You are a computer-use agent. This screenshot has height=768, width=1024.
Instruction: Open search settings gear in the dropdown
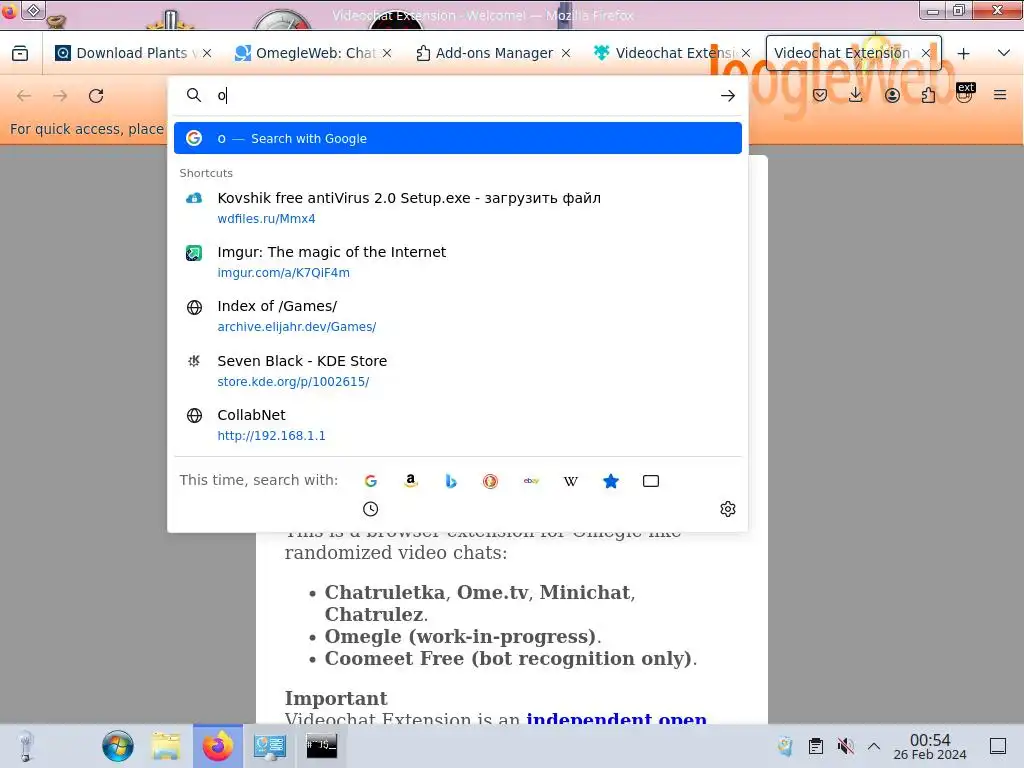pos(728,509)
